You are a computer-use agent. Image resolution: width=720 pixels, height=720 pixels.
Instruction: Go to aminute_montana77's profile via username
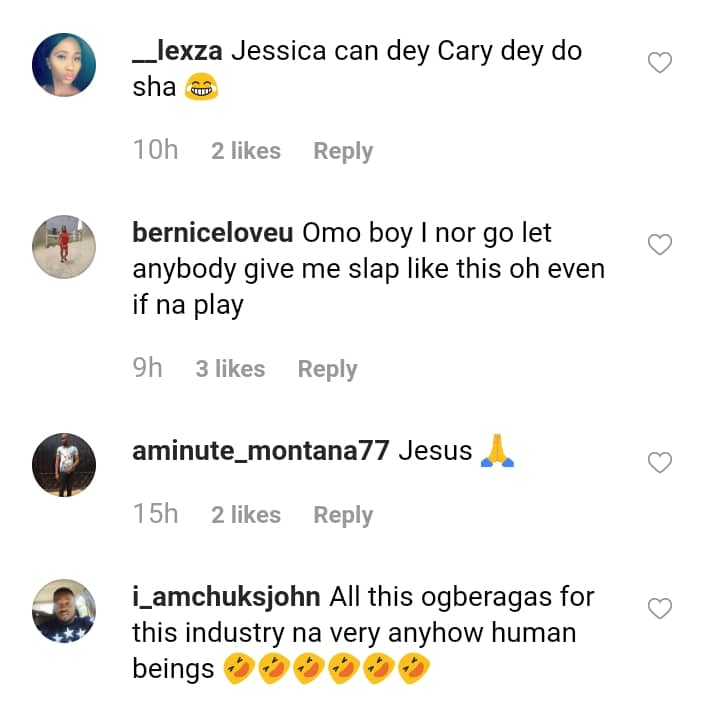pos(260,451)
